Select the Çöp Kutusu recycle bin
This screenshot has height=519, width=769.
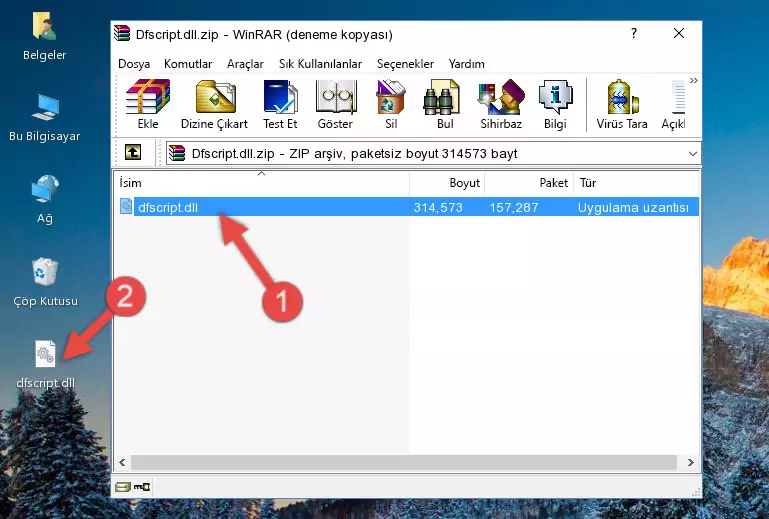45,282
